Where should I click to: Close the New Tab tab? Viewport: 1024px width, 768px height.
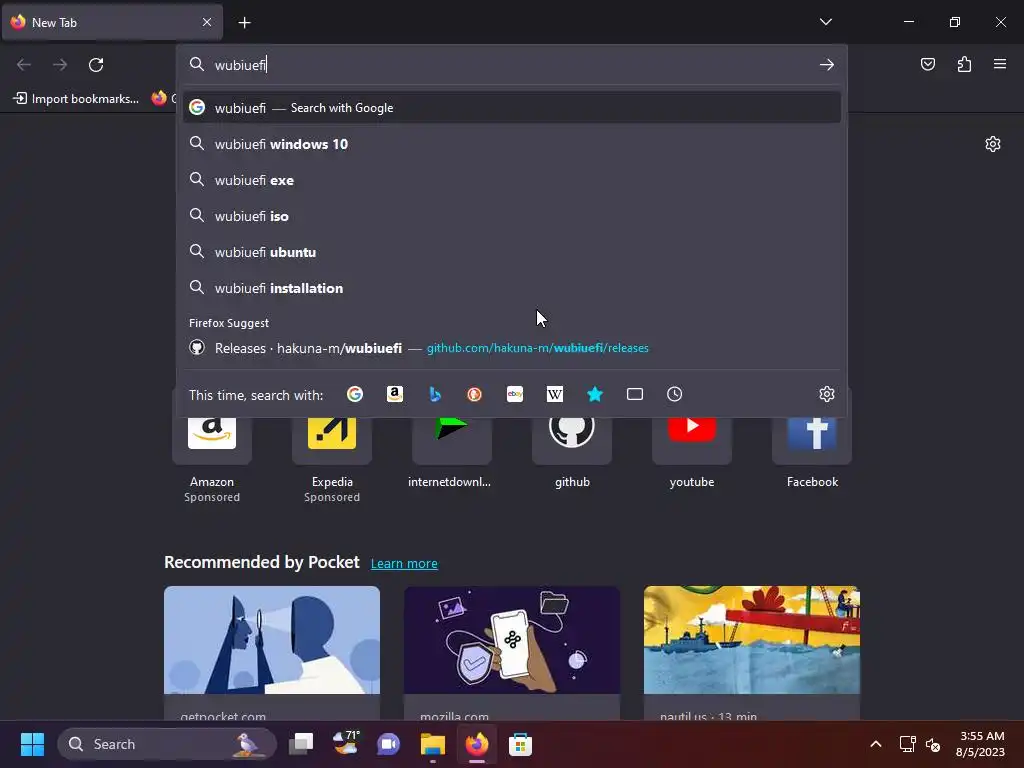point(206,22)
